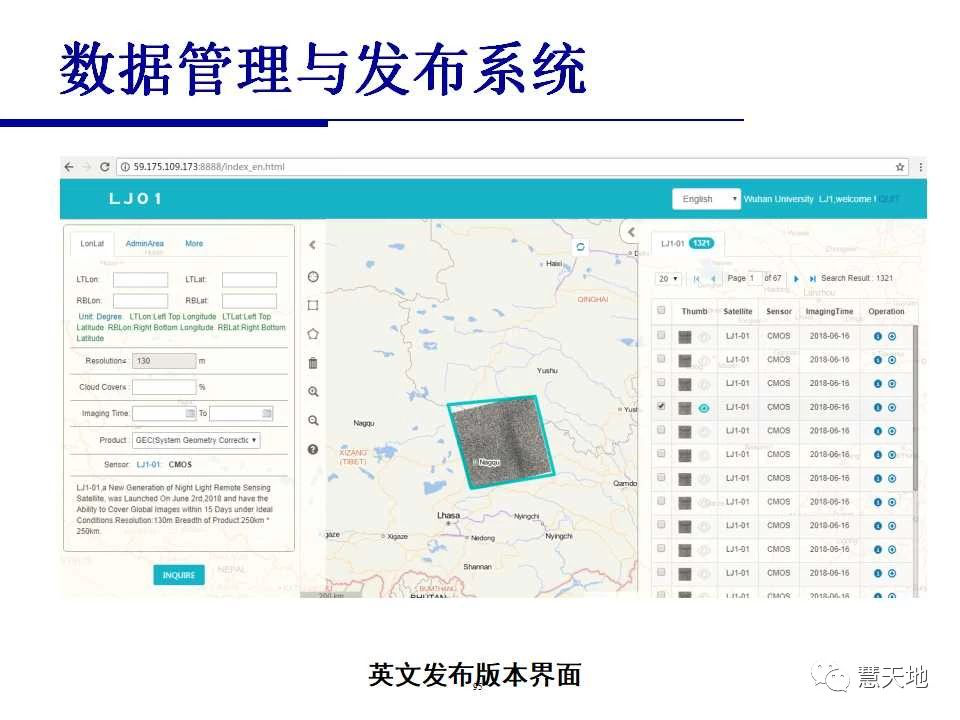Check the select-all checkbox in table header
Viewport: 960px width, 720px height.
click(661, 311)
